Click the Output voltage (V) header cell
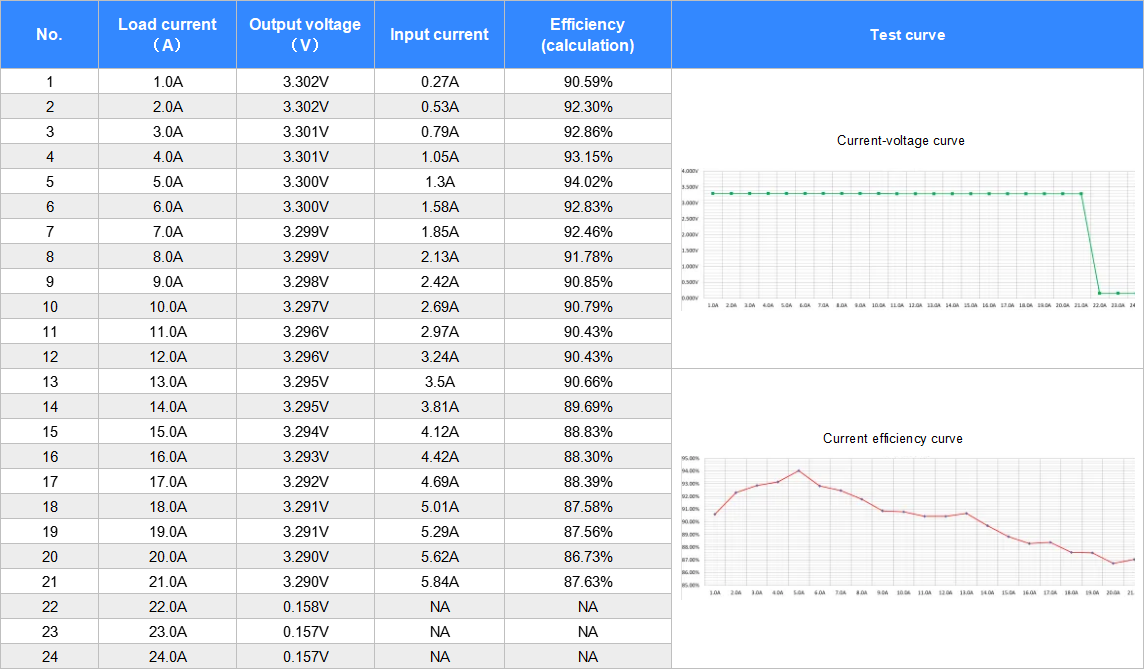This screenshot has height=669, width=1144. pos(305,35)
